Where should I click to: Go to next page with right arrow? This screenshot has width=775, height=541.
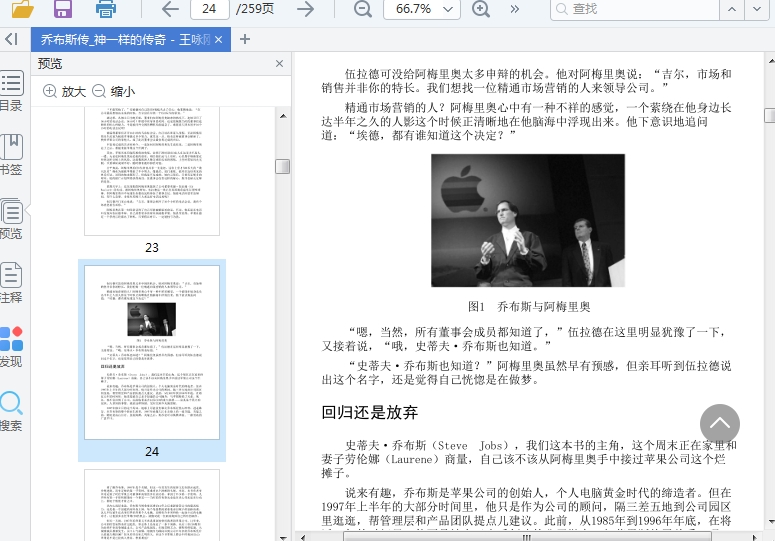(x=305, y=9)
